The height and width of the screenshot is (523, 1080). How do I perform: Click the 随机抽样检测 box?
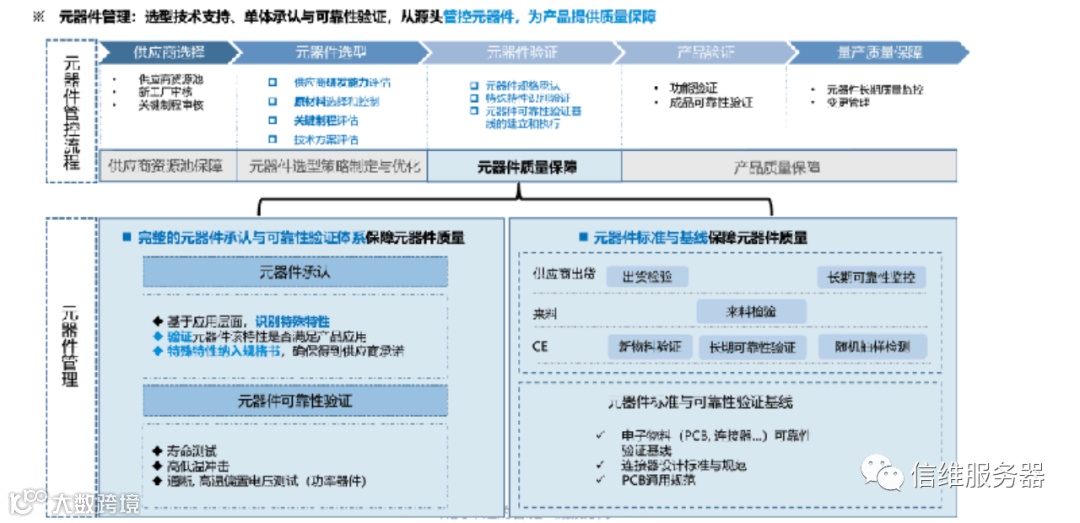pyautogui.click(x=873, y=347)
